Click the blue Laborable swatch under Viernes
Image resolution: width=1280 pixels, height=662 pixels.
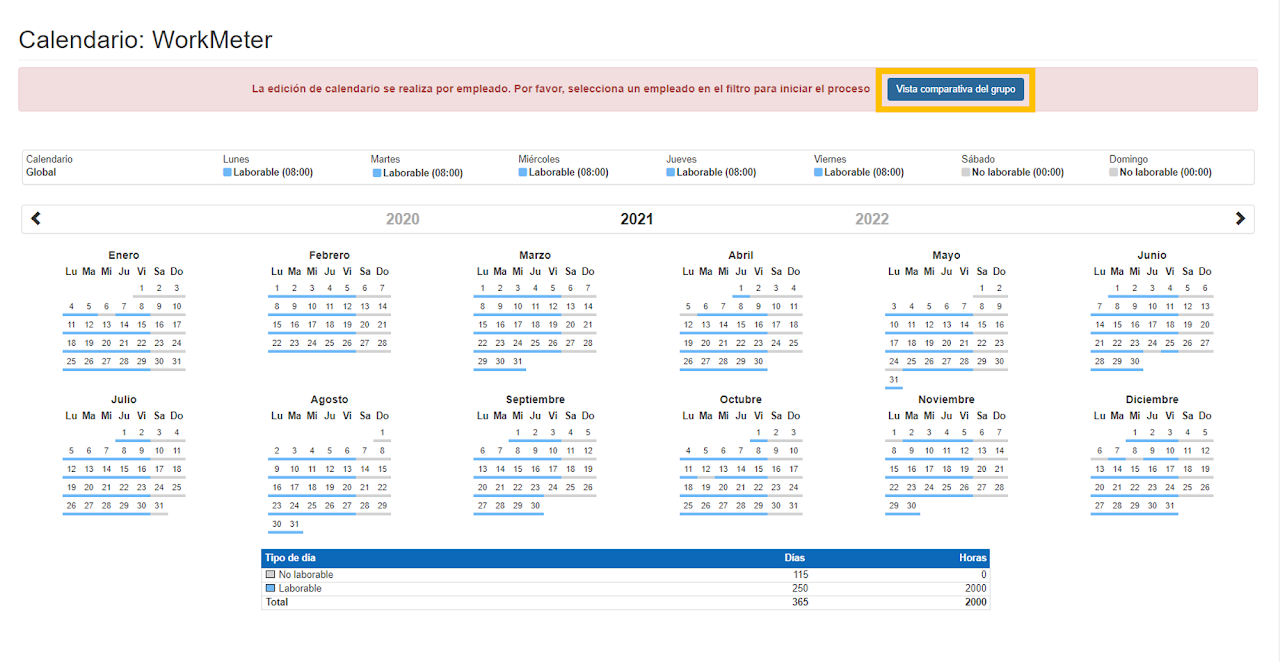[819, 173]
